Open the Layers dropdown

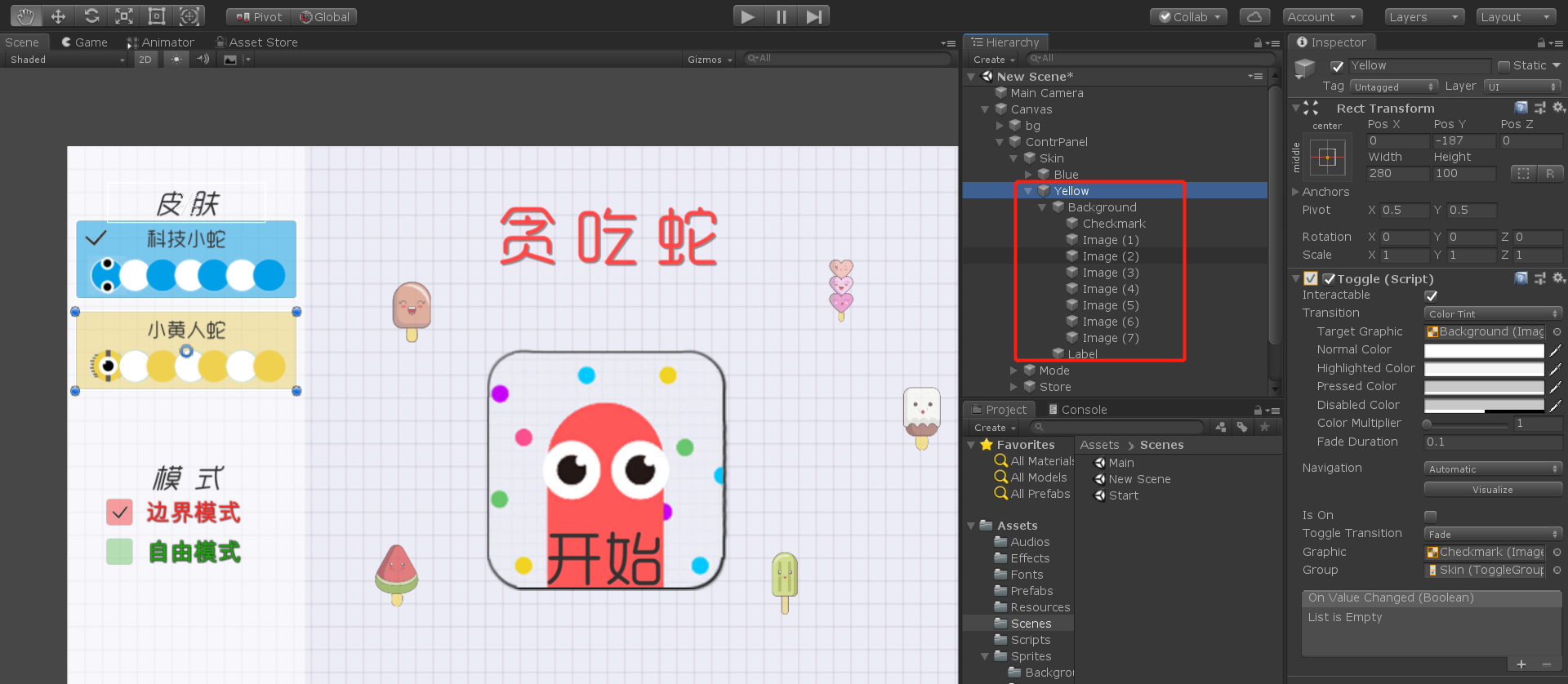click(1425, 17)
